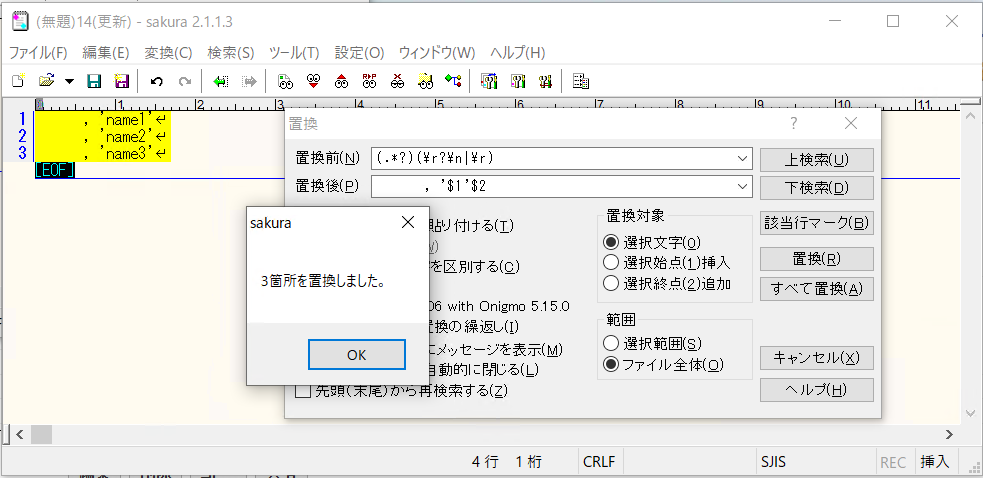Select 選択始点(1)挿入 radio option
This screenshot has width=983, height=478.
[666, 262]
